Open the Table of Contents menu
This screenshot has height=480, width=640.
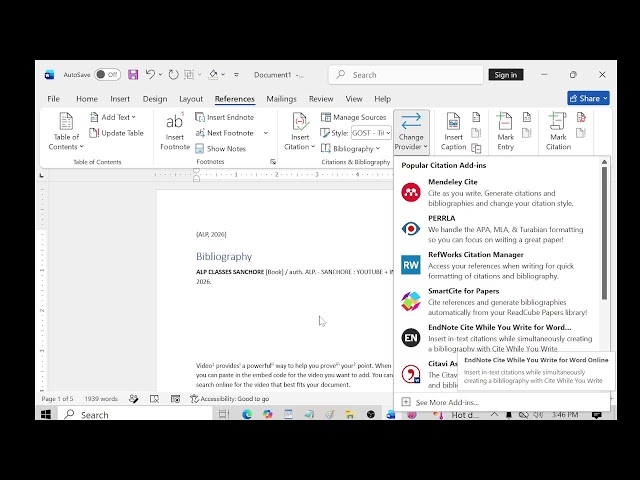66,131
